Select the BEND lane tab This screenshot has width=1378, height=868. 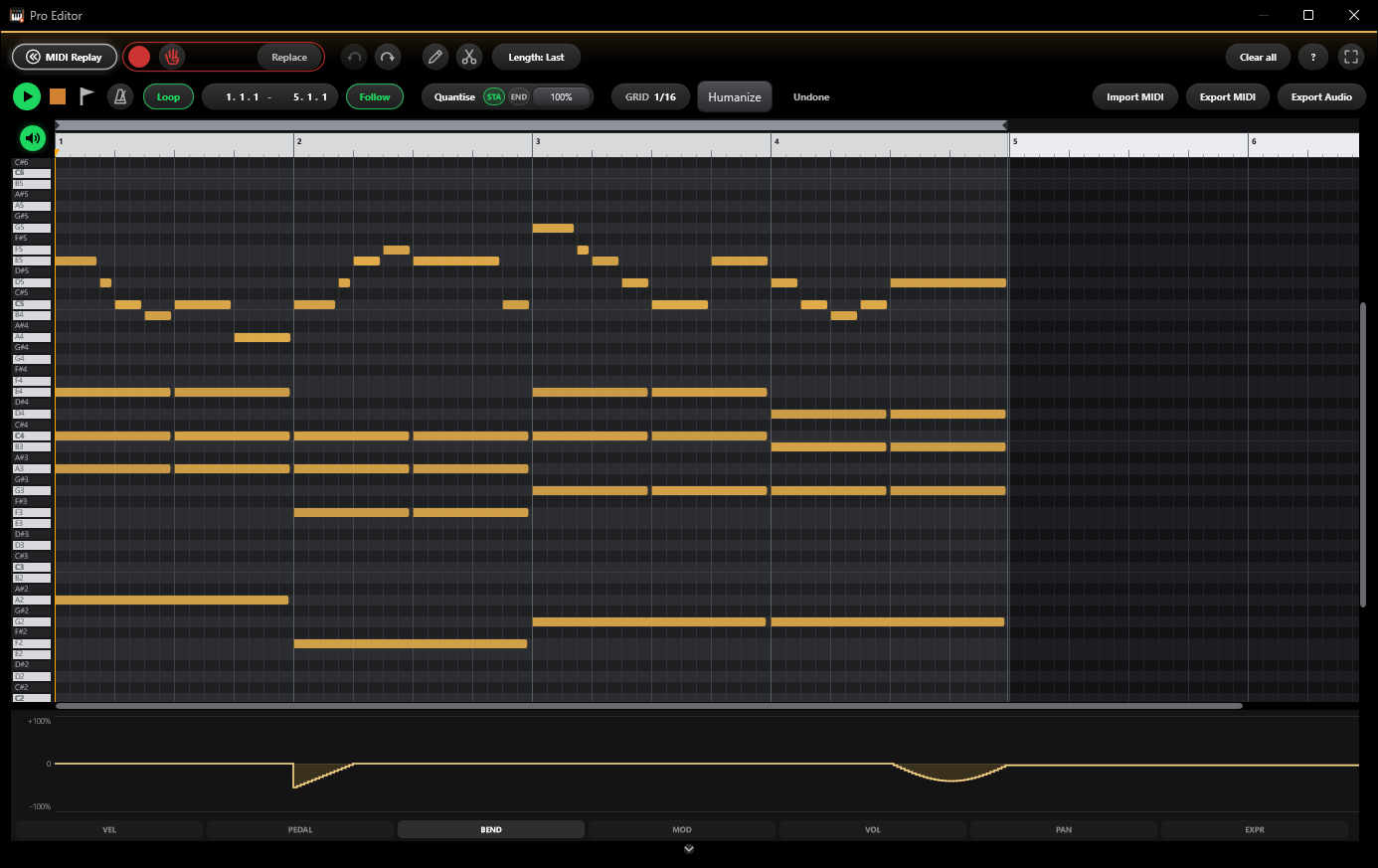(x=491, y=829)
